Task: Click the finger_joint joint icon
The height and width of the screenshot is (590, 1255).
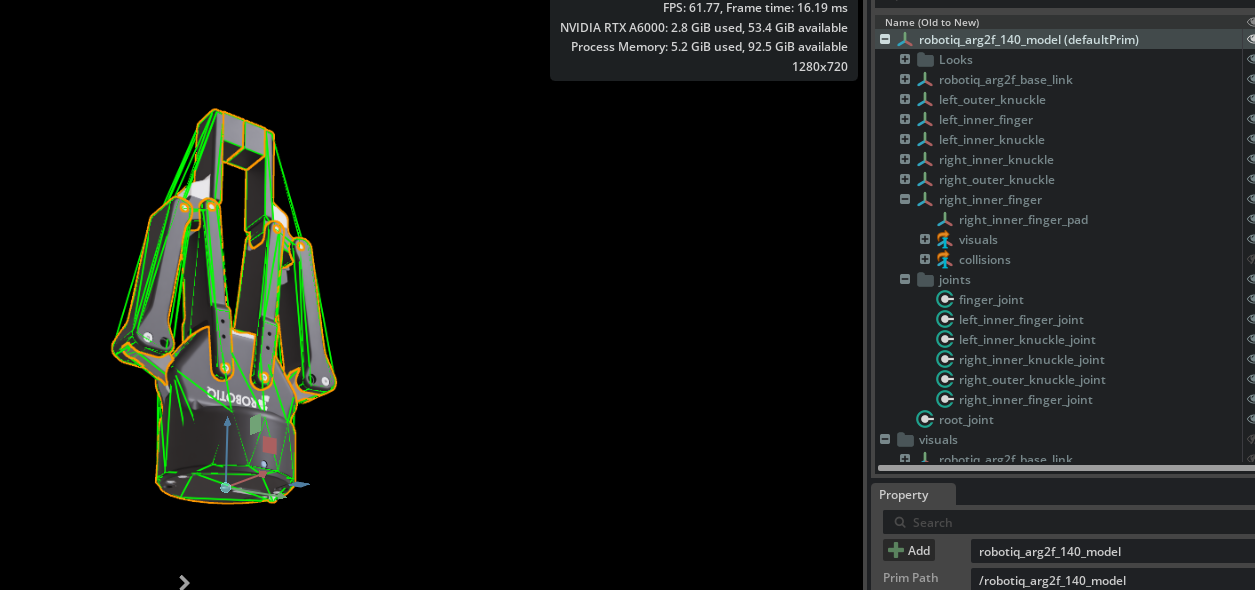Action: tap(945, 300)
